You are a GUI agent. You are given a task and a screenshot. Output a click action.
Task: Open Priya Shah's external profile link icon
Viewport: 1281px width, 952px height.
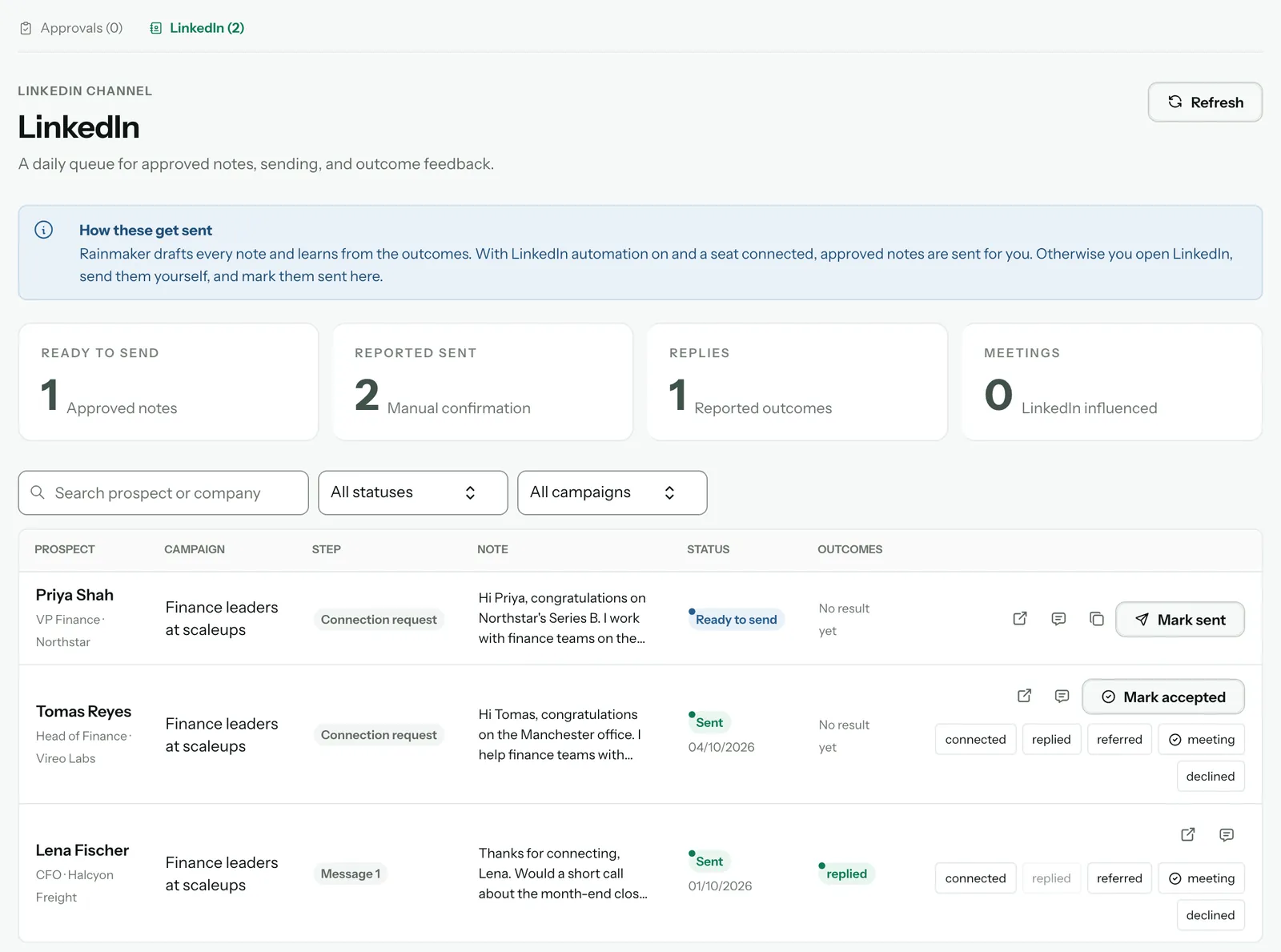click(x=1020, y=619)
